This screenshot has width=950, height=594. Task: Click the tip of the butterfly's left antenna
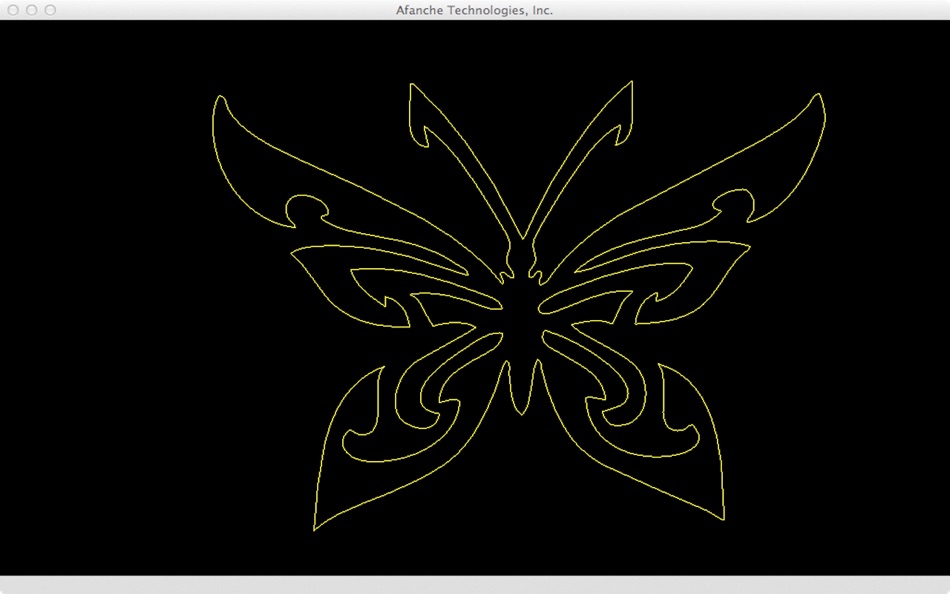click(411, 85)
